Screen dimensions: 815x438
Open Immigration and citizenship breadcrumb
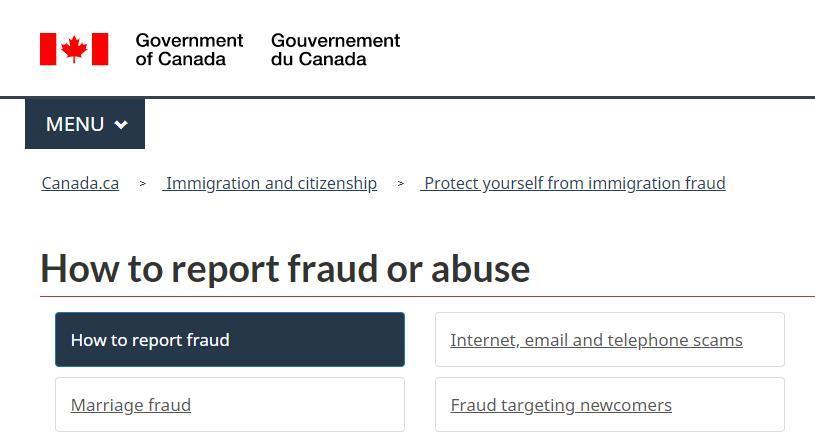coord(270,183)
